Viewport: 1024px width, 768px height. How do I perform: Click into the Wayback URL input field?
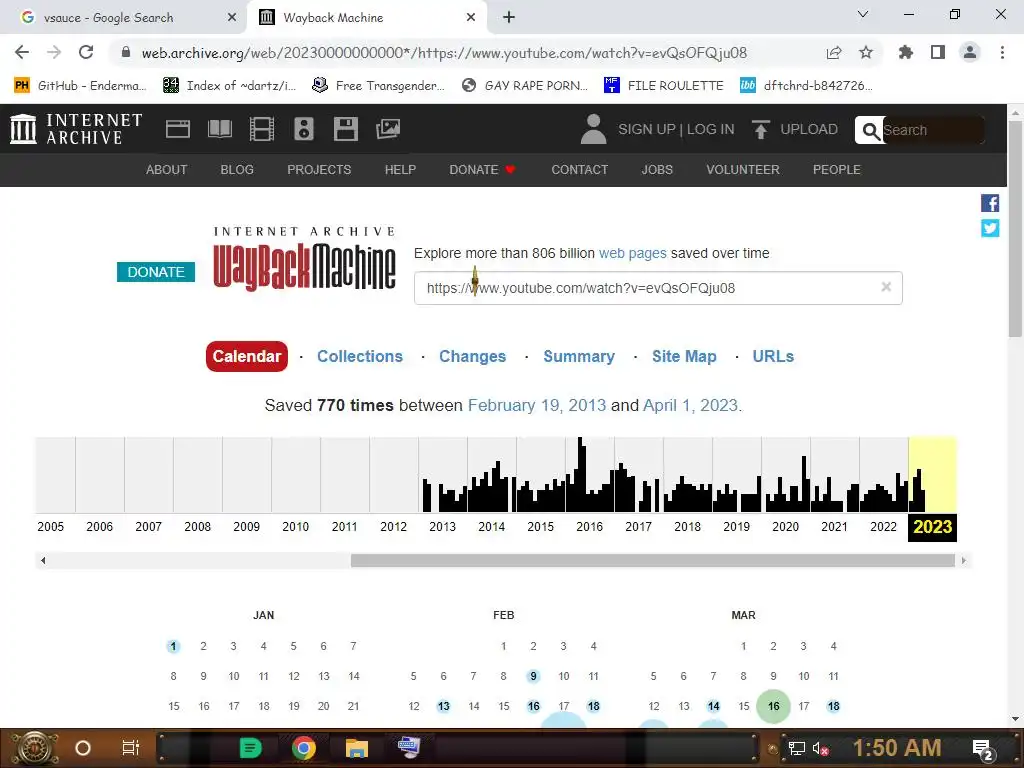click(658, 288)
